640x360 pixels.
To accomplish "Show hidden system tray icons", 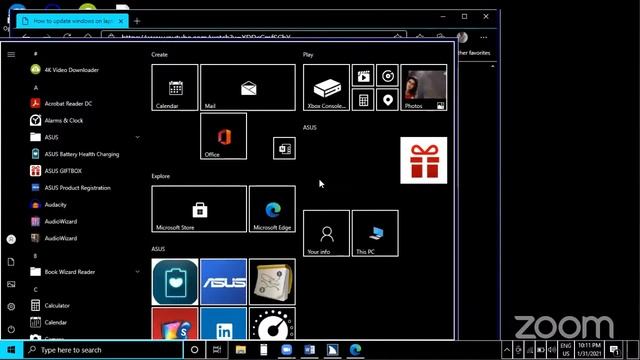I will pyautogui.click(x=507, y=350).
